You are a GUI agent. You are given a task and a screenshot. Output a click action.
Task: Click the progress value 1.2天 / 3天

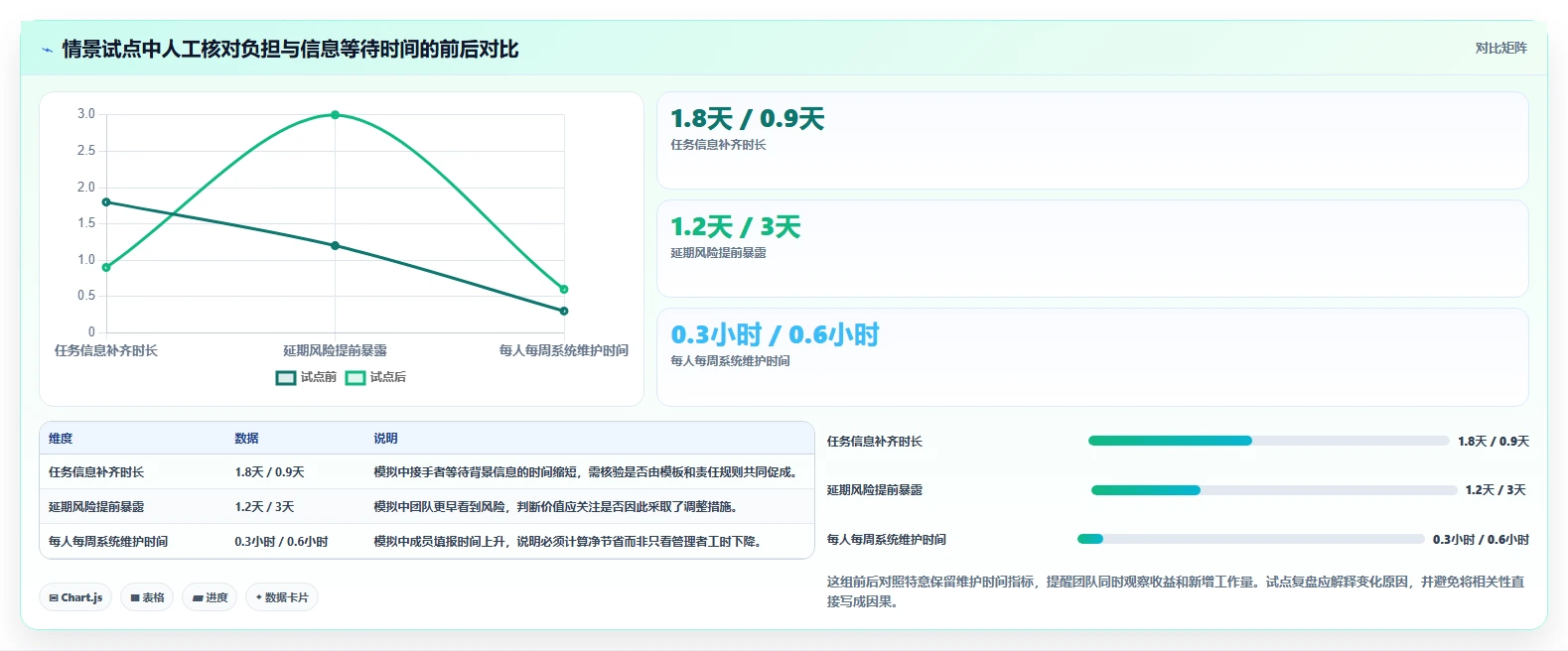1496,490
